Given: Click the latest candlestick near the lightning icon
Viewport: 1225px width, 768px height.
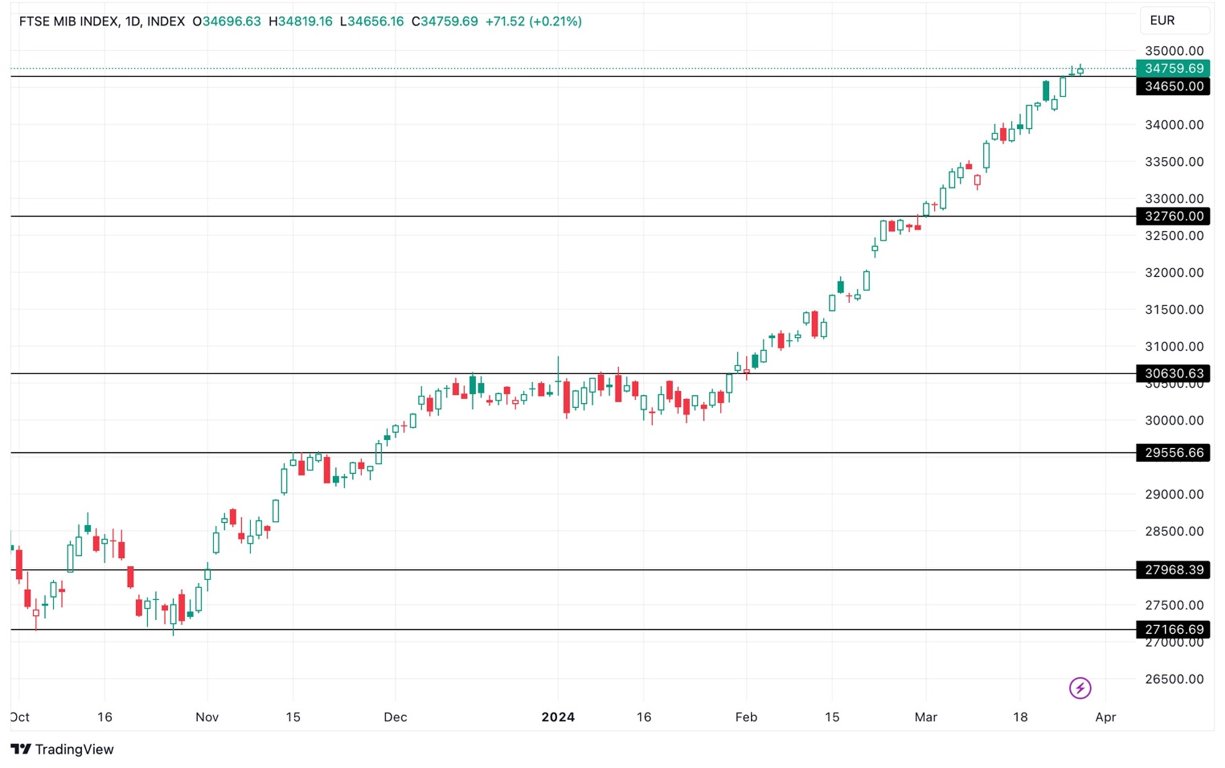Looking at the screenshot, I should click(x=1078, y=70).
